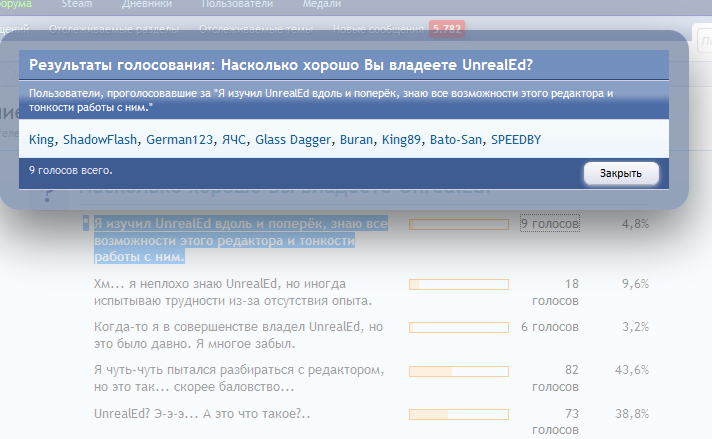712x439 pixels.
Task: Click highlighted option 'Я изучил UnrealEd вдоль и поперёк'
Action: [x=241, y=240]
